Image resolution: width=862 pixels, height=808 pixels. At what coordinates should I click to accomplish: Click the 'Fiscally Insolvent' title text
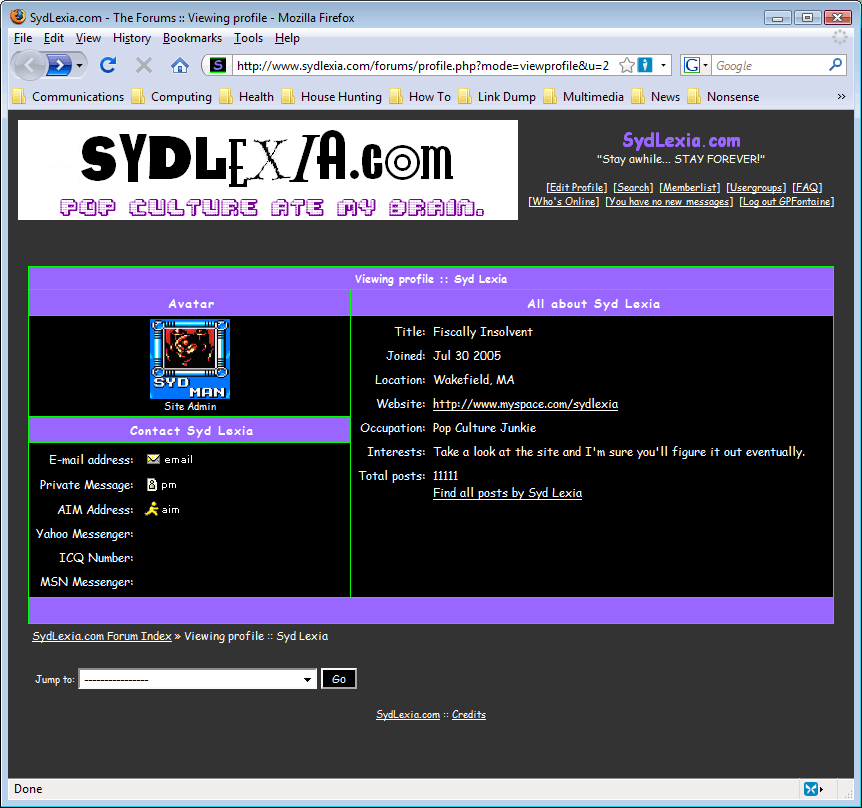point(483,332)
